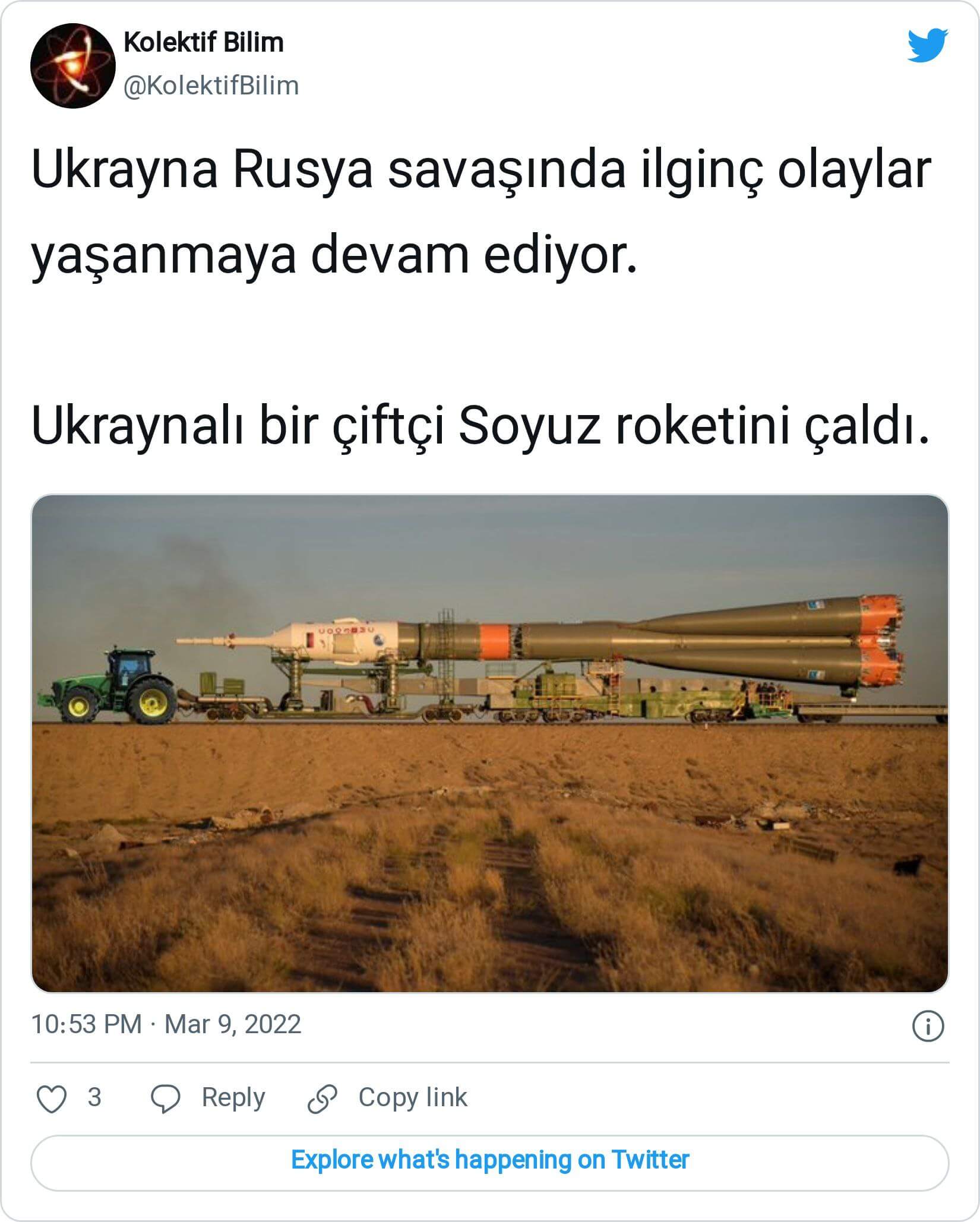This screenshot has width=980, height=1222.
Task: Click the Reply text label
Action: point(233,1098)
